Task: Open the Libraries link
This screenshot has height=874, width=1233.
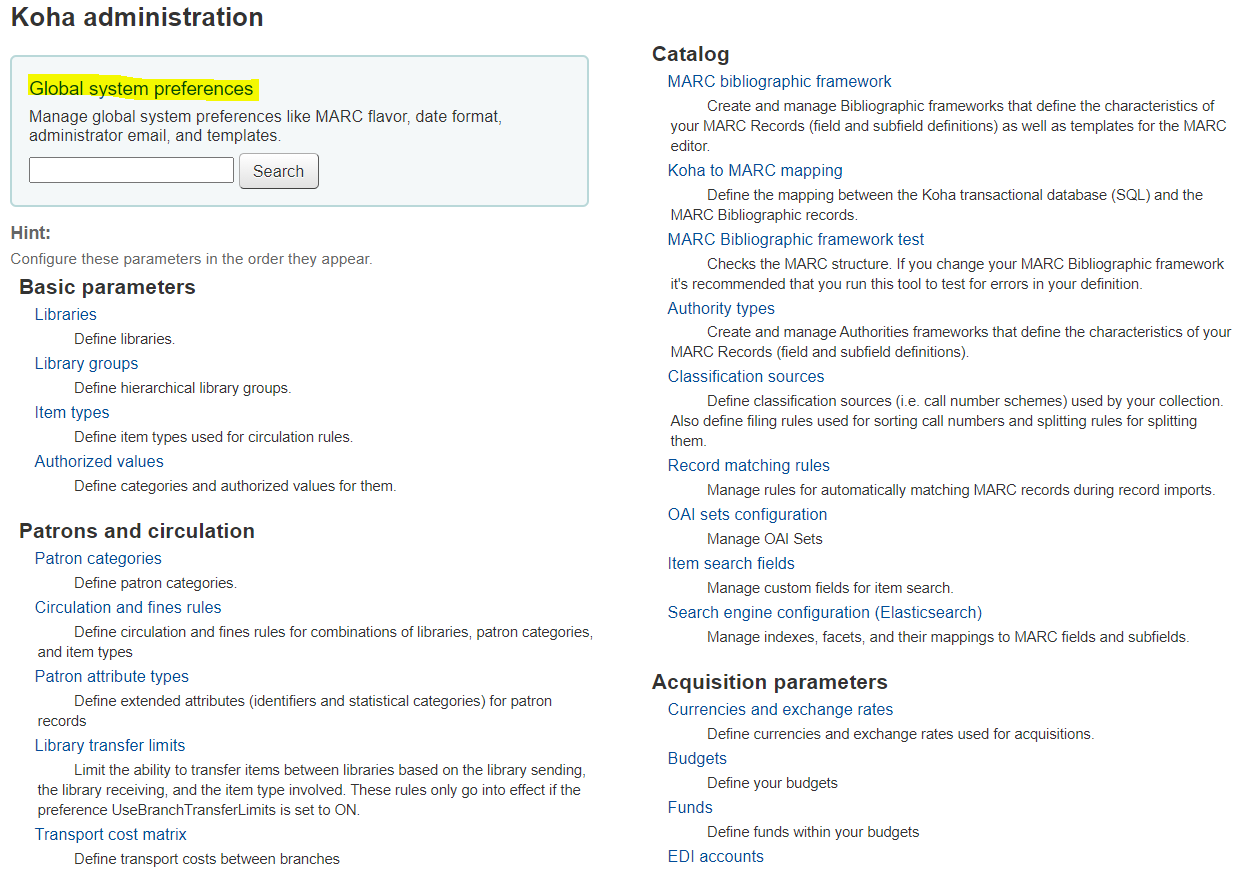Action: pos(66,314)
